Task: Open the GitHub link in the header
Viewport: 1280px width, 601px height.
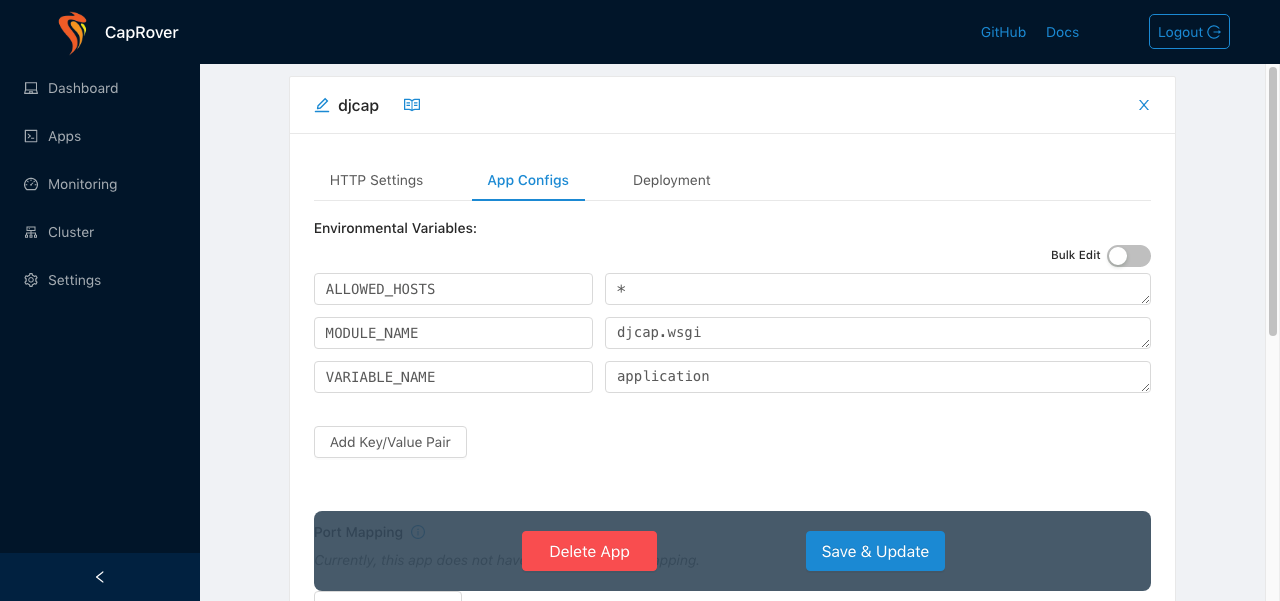Action: (1003, 32)
